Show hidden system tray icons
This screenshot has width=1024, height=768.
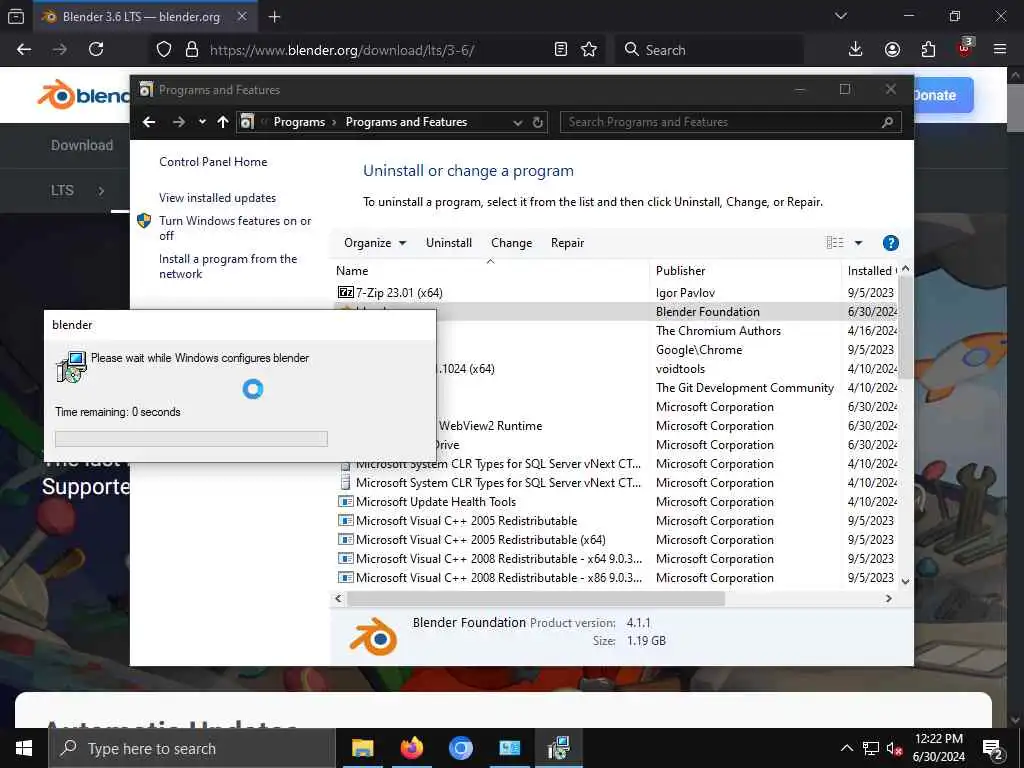846,748
